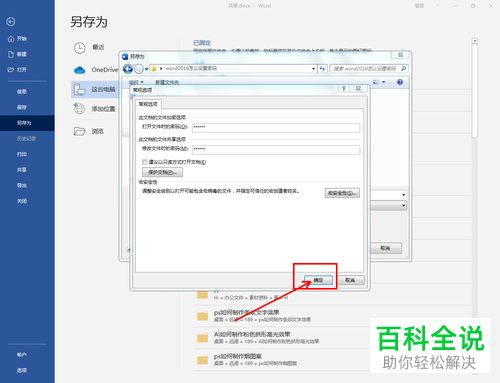This screenshot has height=383, width=500.
Task: Click the 保护文档 button
Action: [x=162, y=172]
